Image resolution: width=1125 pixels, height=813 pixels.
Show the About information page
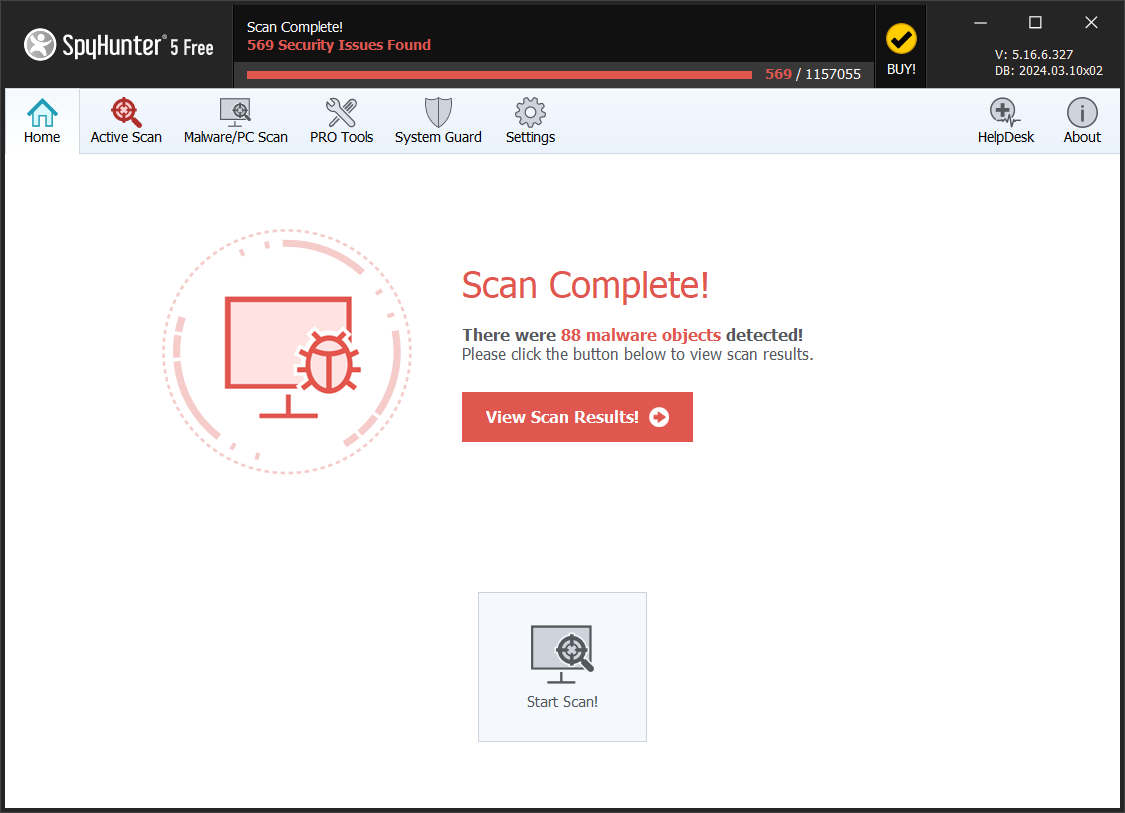pyautogui.click(x=1081, y=122)
